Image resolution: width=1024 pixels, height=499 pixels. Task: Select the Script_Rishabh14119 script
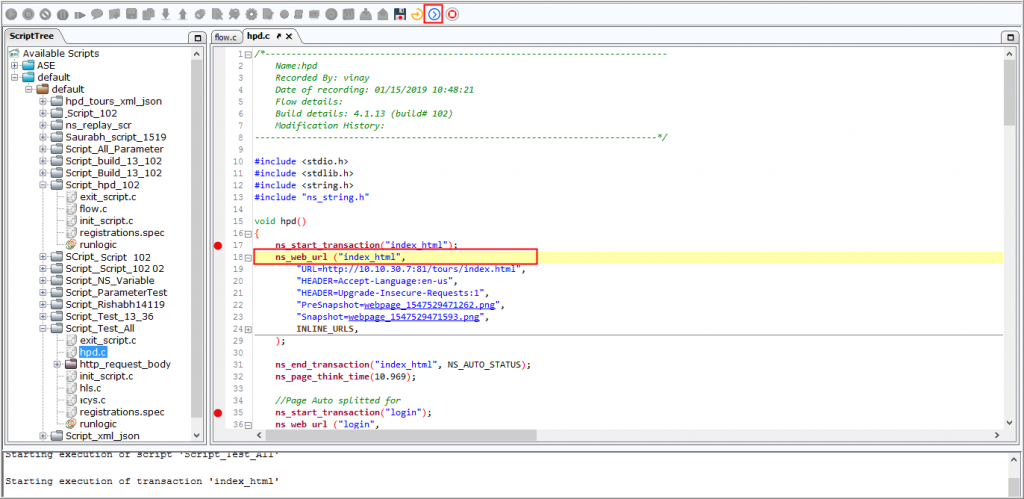click(115, 304)
